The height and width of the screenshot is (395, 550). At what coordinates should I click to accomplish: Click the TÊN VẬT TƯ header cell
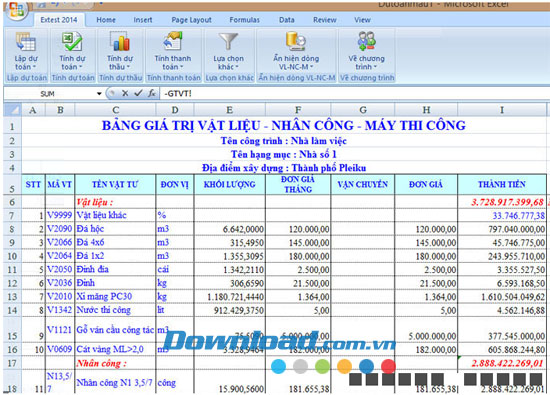pyautogui.click(x=115, y=185)
